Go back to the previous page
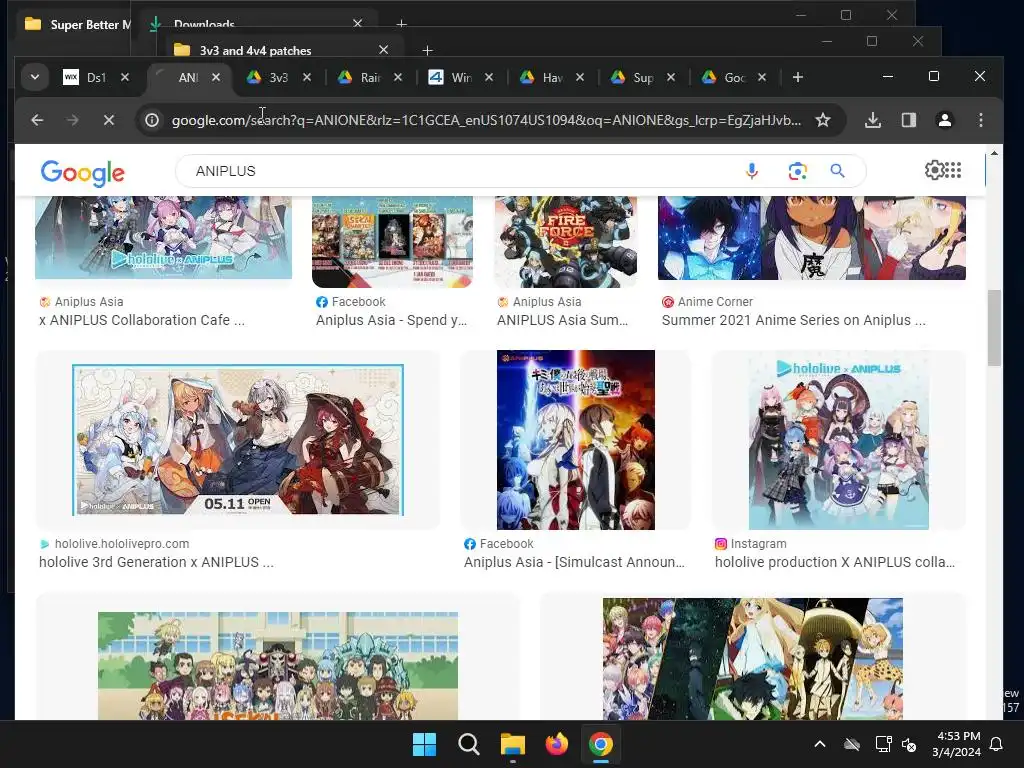The height and width of the screenshot is (768, 1024). click(37, 120)
